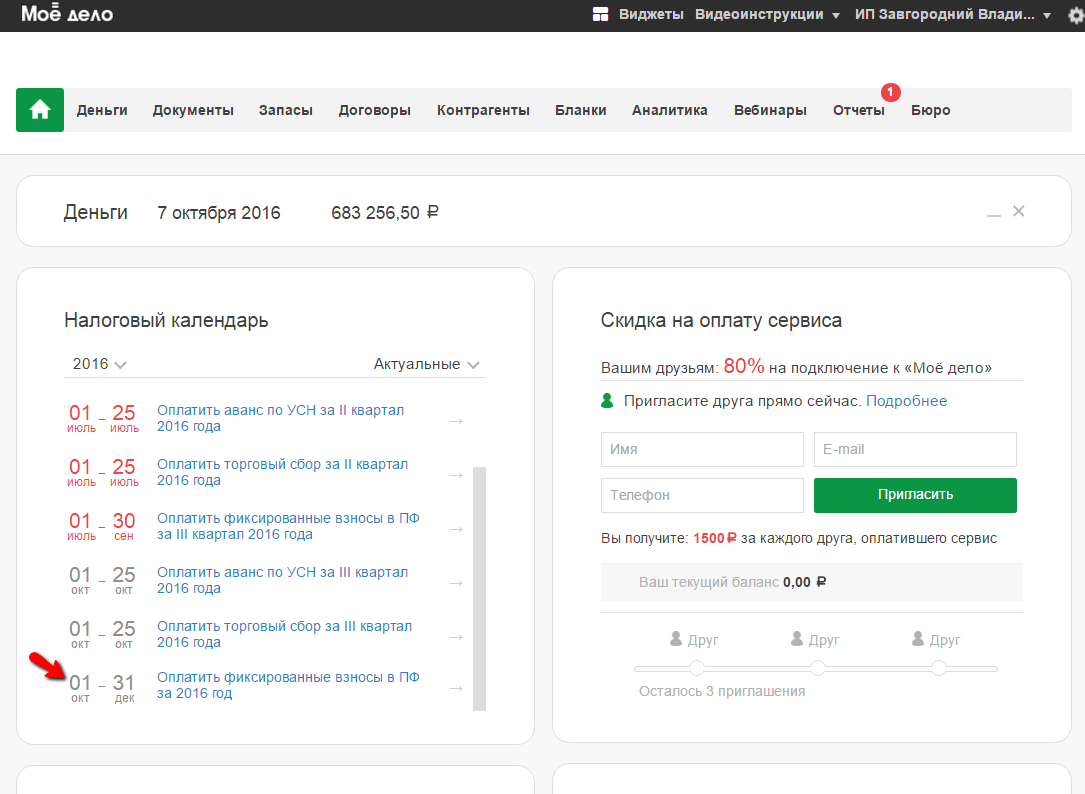Click arrow next to торговый сбор II квартал
Image resolution: width=1085 pixels, height=794 pixels.
456,475
